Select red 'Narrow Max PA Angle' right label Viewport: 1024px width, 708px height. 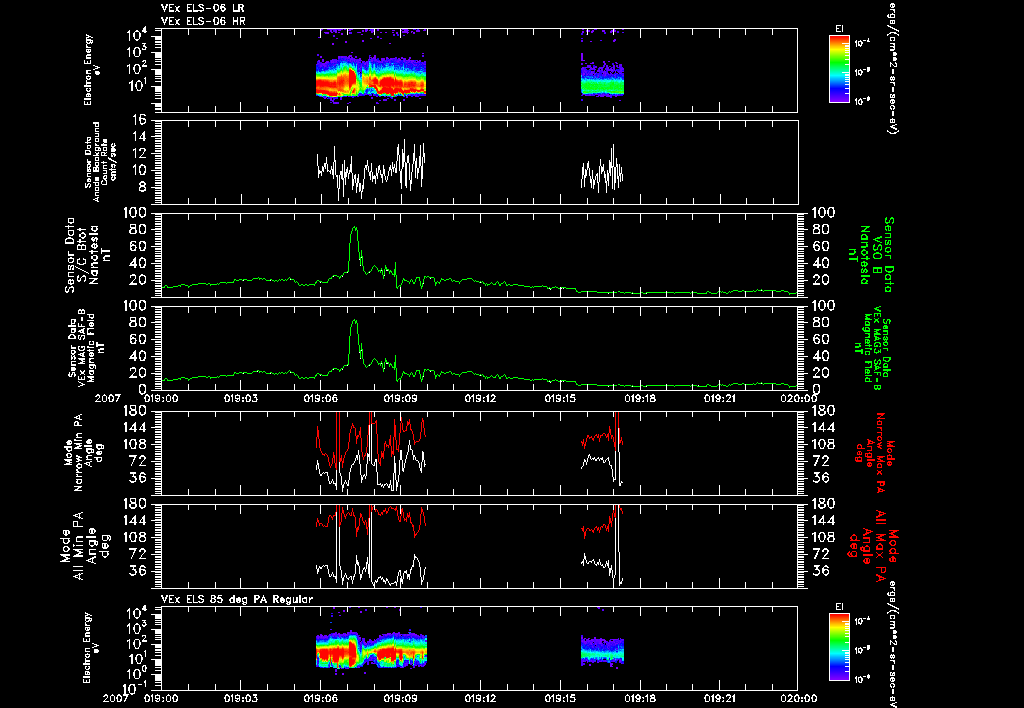(872, 451)
